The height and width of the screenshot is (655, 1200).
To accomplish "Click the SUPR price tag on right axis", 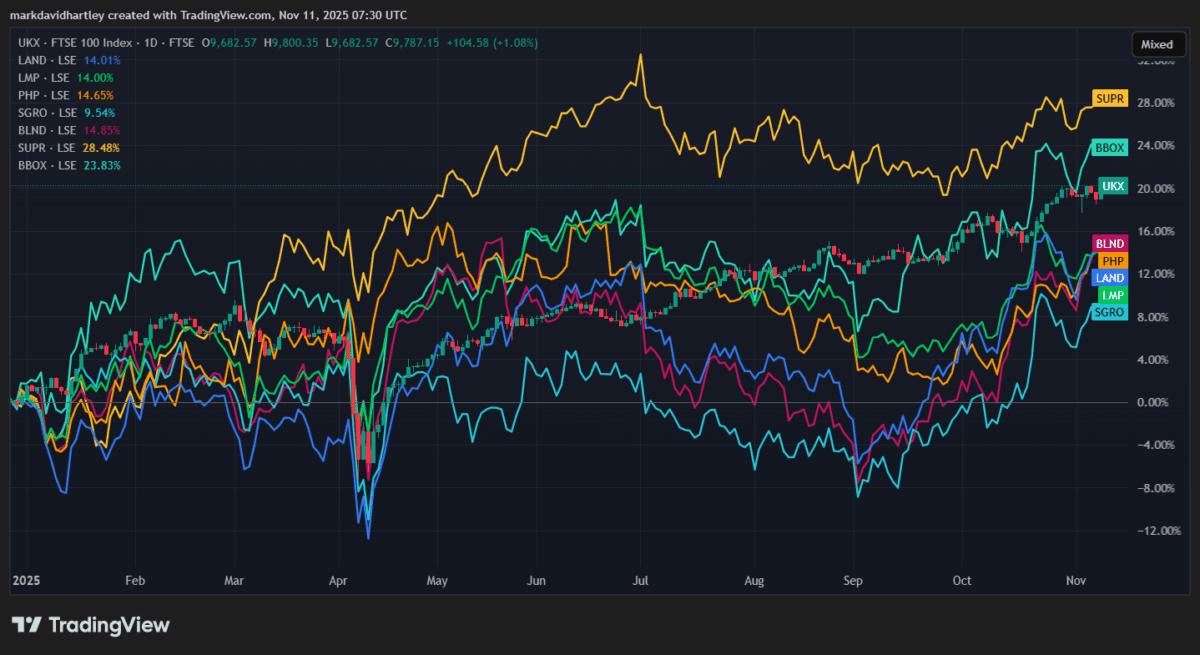I will (1110, 99).
